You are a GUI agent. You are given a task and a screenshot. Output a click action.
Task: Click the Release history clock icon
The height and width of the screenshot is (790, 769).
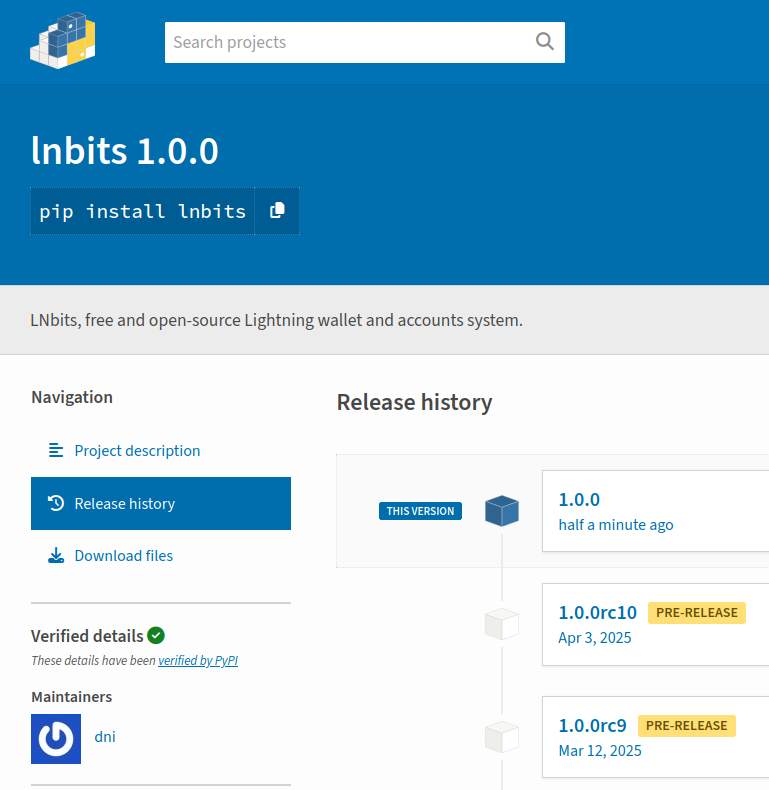(x=55, y=503)
